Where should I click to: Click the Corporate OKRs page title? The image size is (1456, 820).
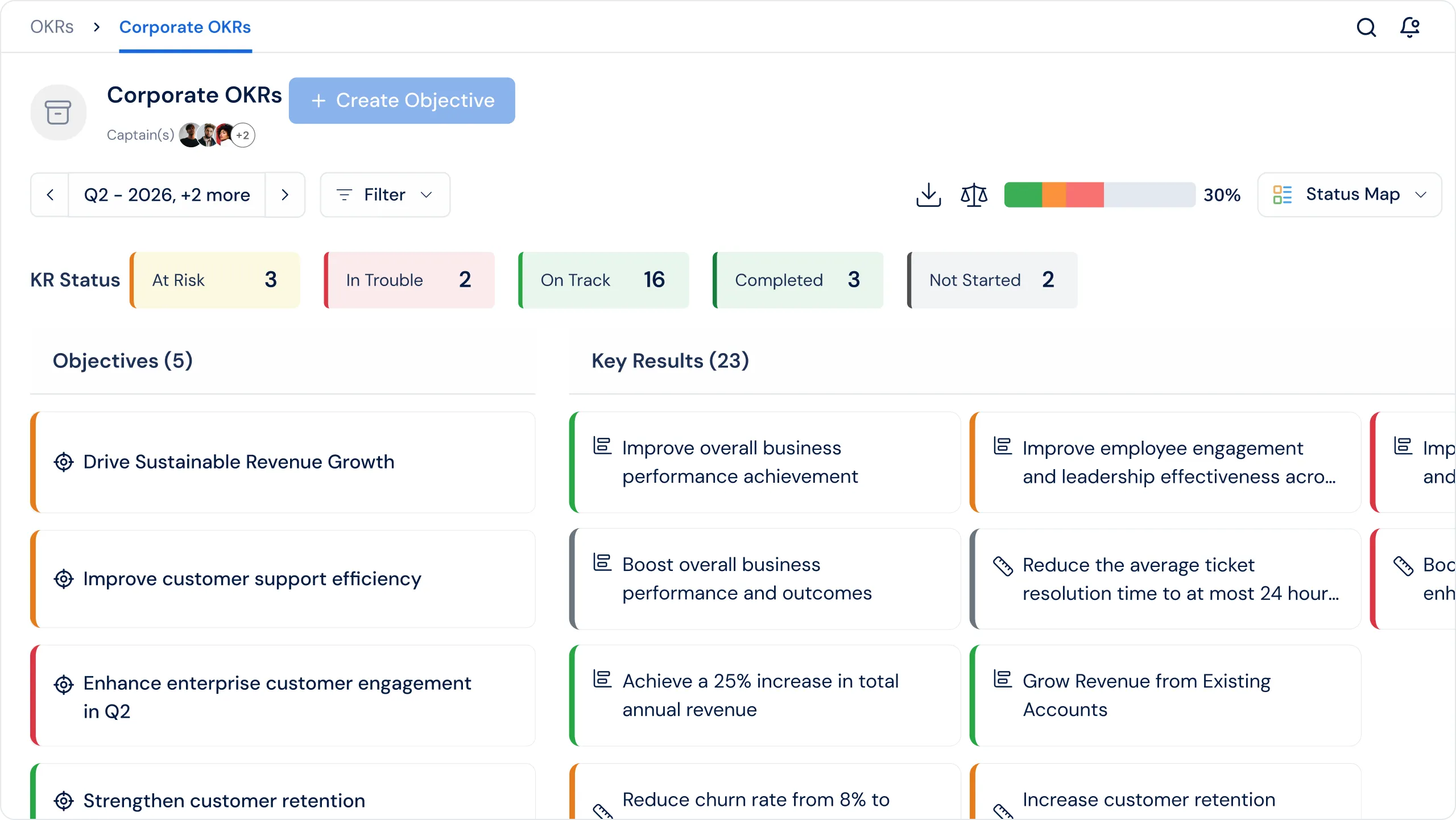[x=195, y=95]
